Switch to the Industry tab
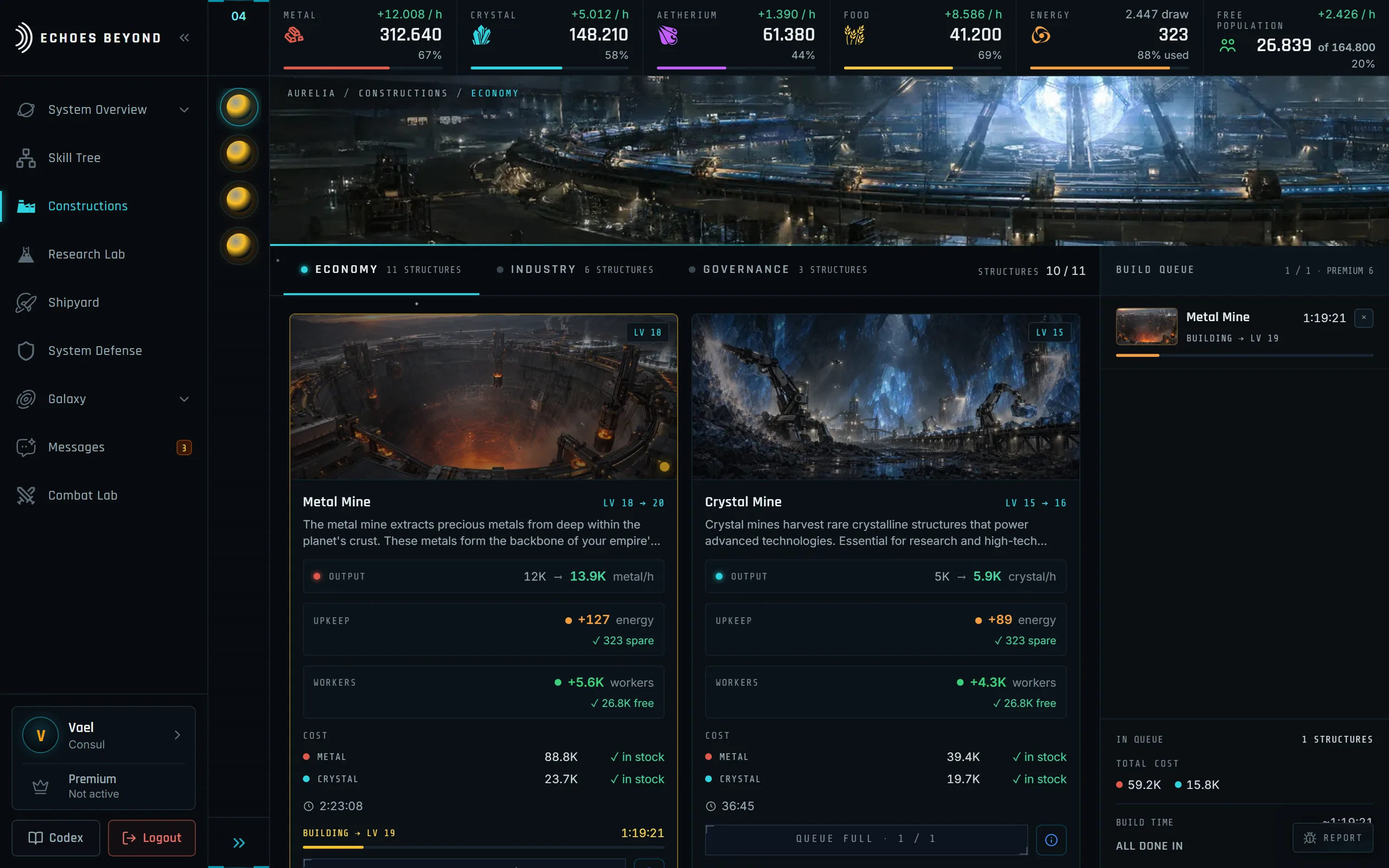The width and height of the screenshot is (1389, 868). tap(575, 270)
